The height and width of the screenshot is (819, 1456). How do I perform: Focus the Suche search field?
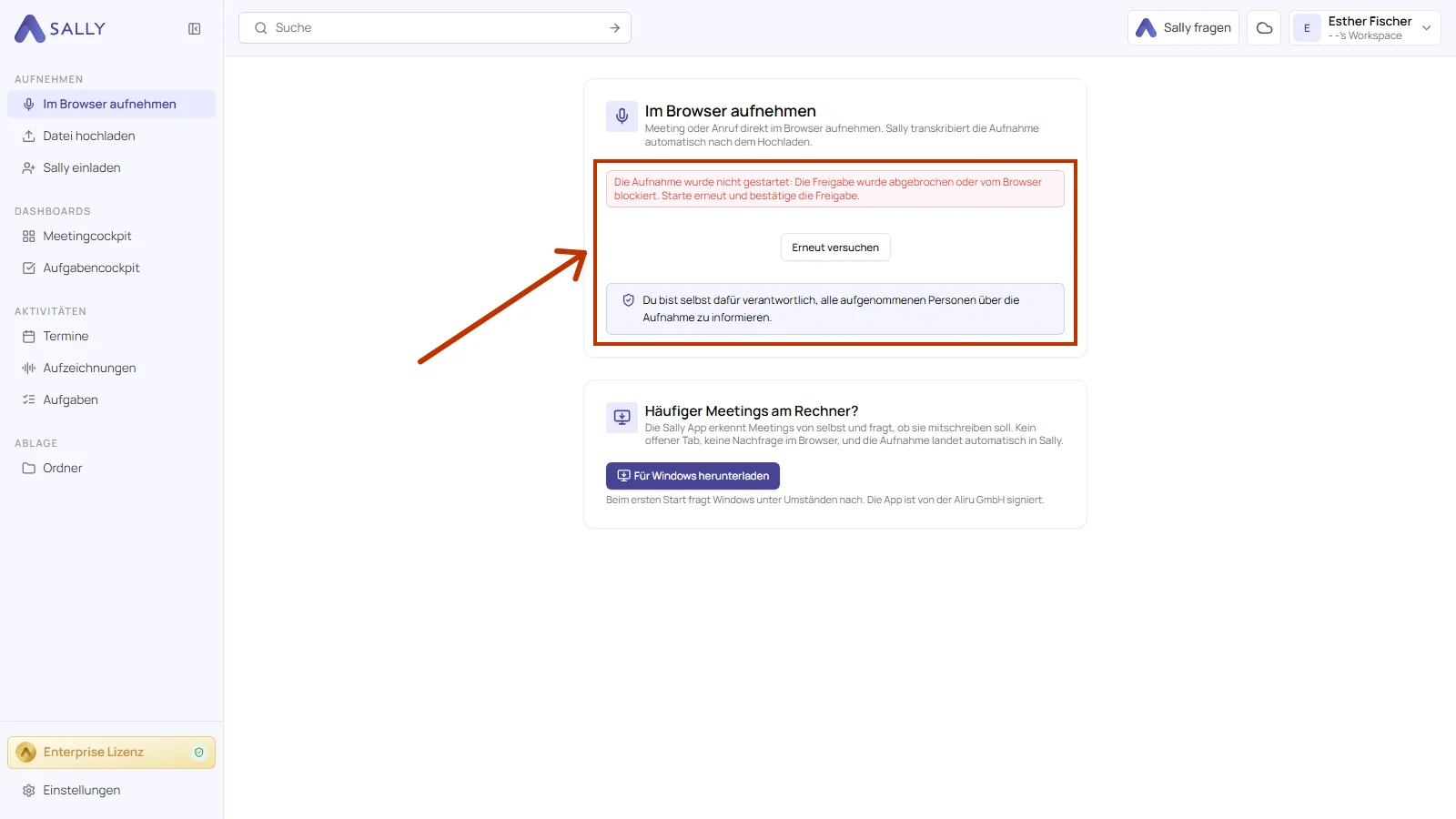point(435,28)
